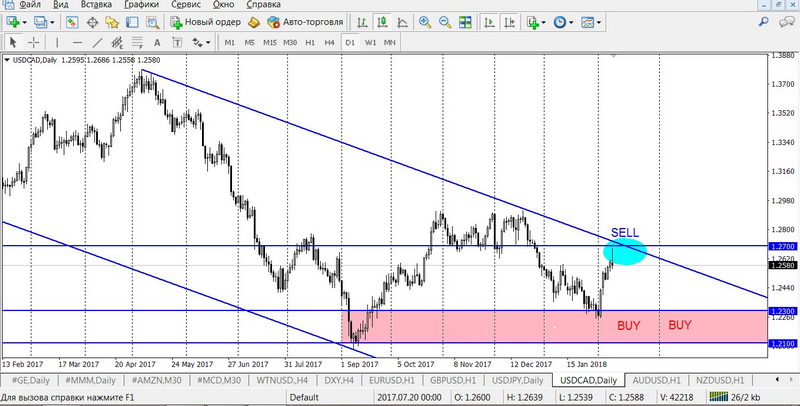The image size is (800, 406).
Task: Click the Tile Windows icon
Action: [x=463, y=22]
